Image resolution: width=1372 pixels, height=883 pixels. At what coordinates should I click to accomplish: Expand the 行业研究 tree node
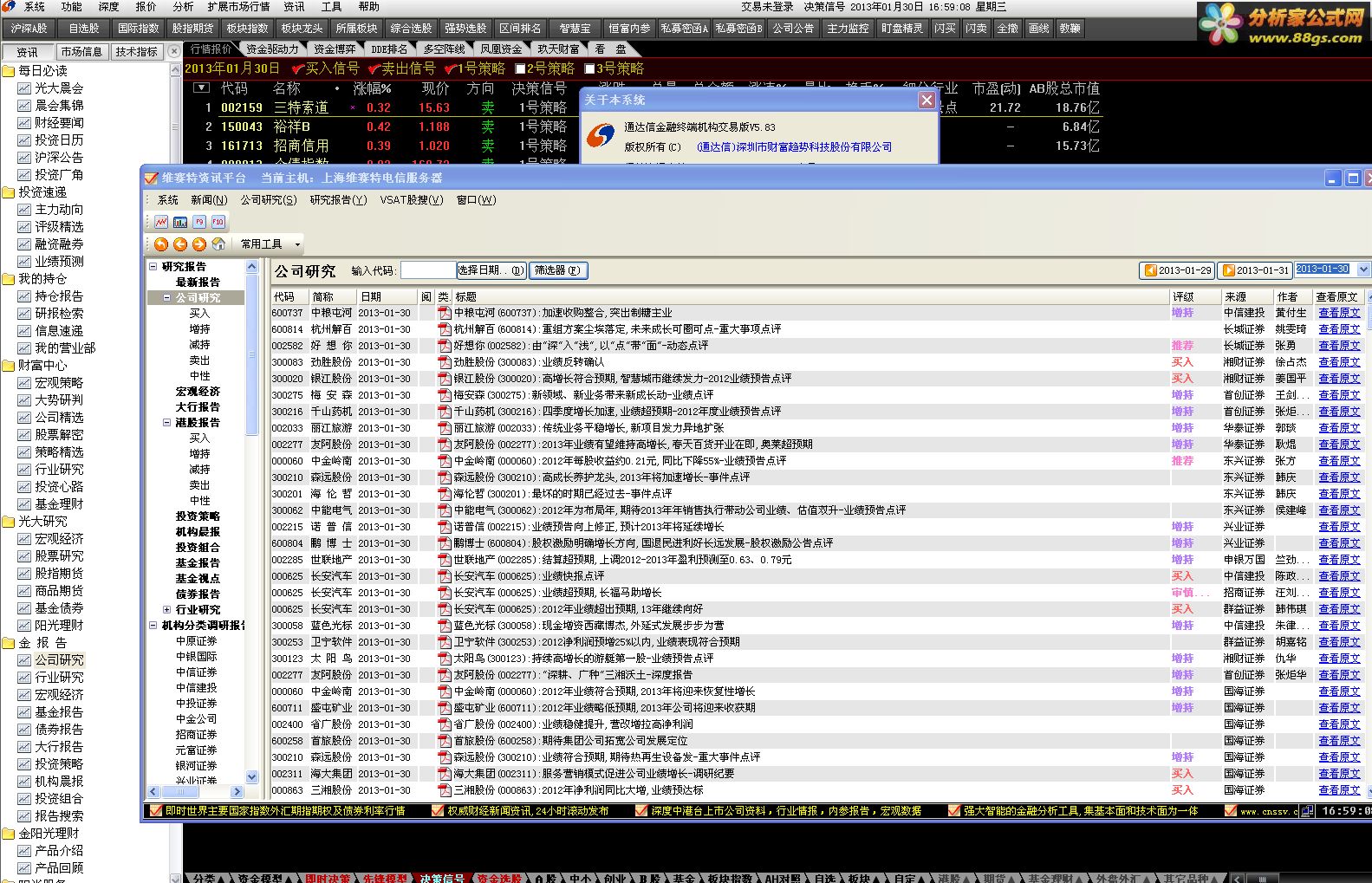(x=167, y=610)
